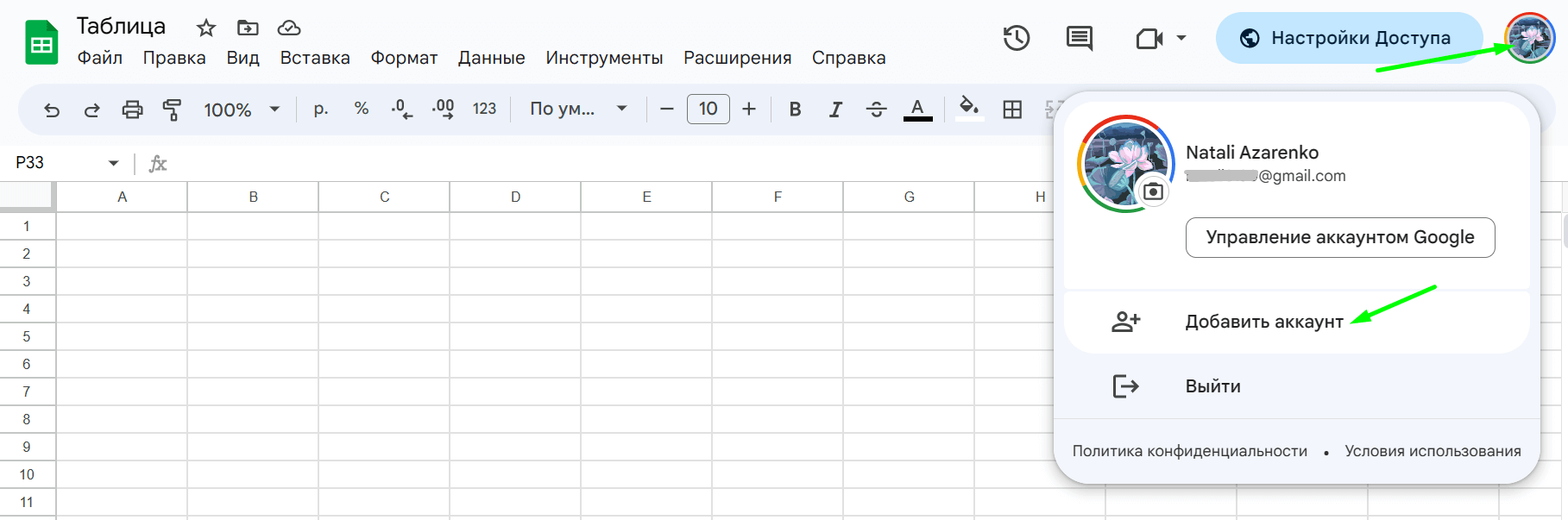Expand the font dropdown "По ум..."
This screenshot has height=520, width=1568.
coord(578,110)
